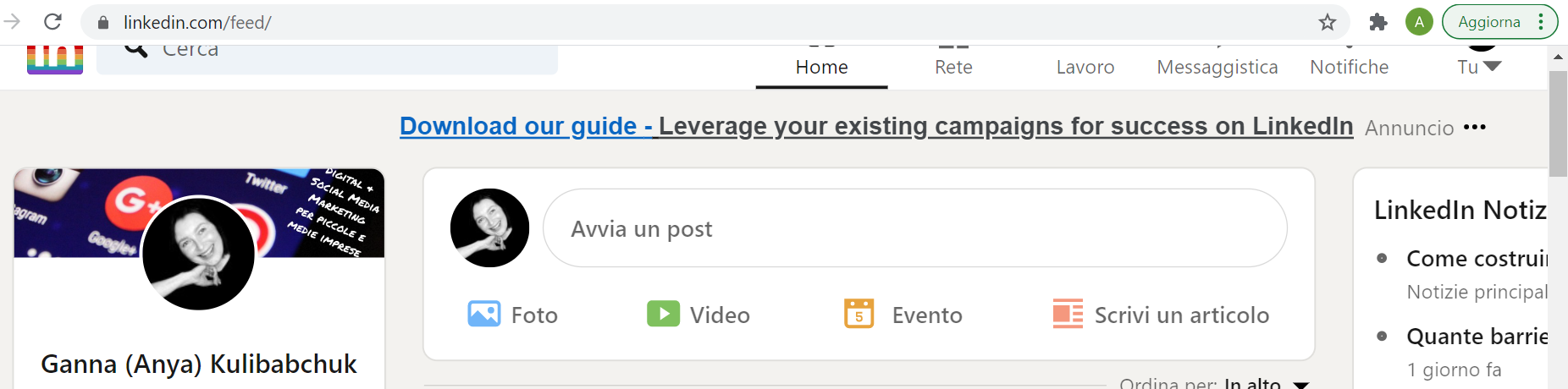Open the browser extensions puzzle icon
The image size is (1568, 389).
click(1378, 23)
